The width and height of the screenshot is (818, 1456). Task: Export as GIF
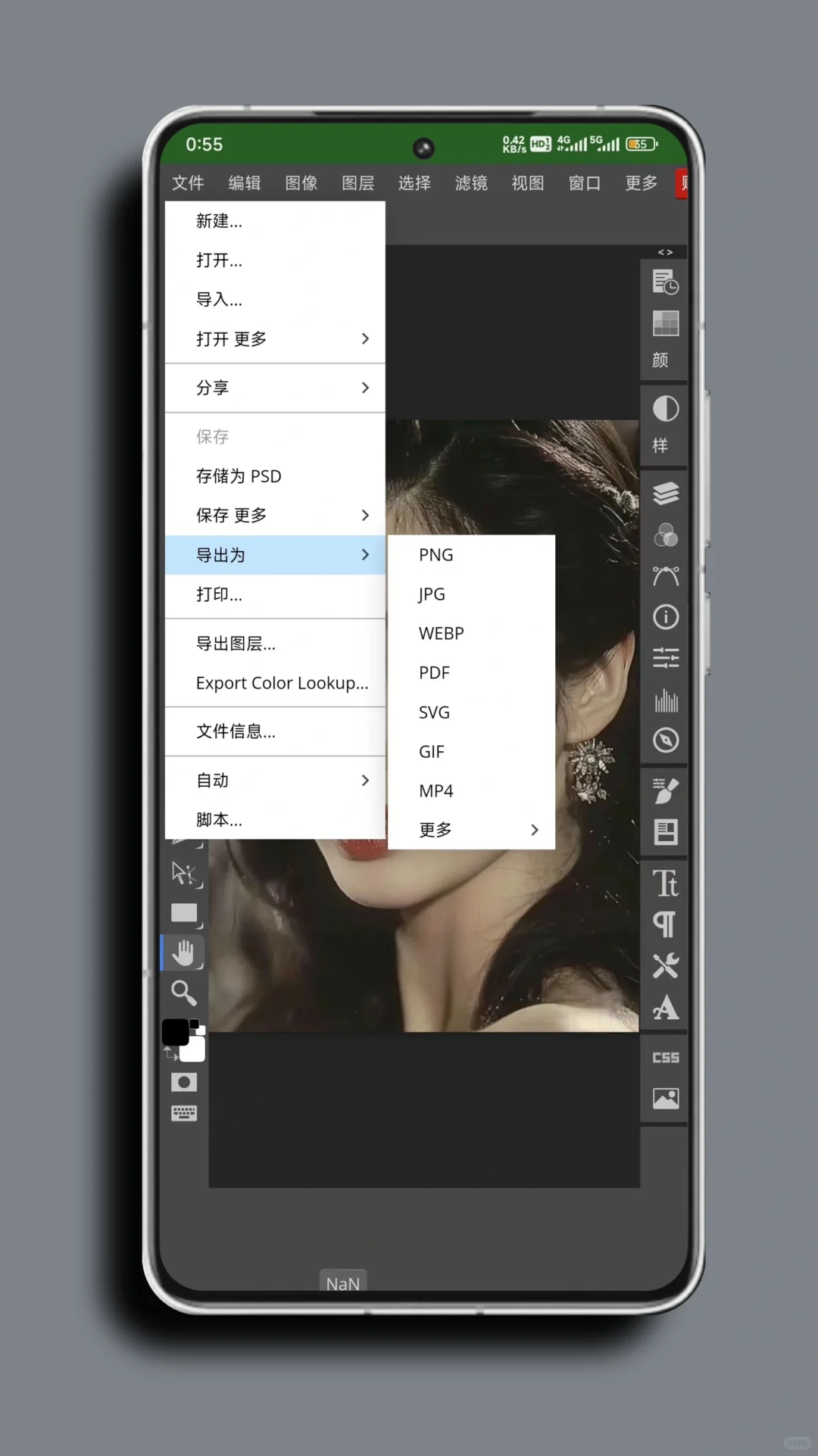pos(471,752)
